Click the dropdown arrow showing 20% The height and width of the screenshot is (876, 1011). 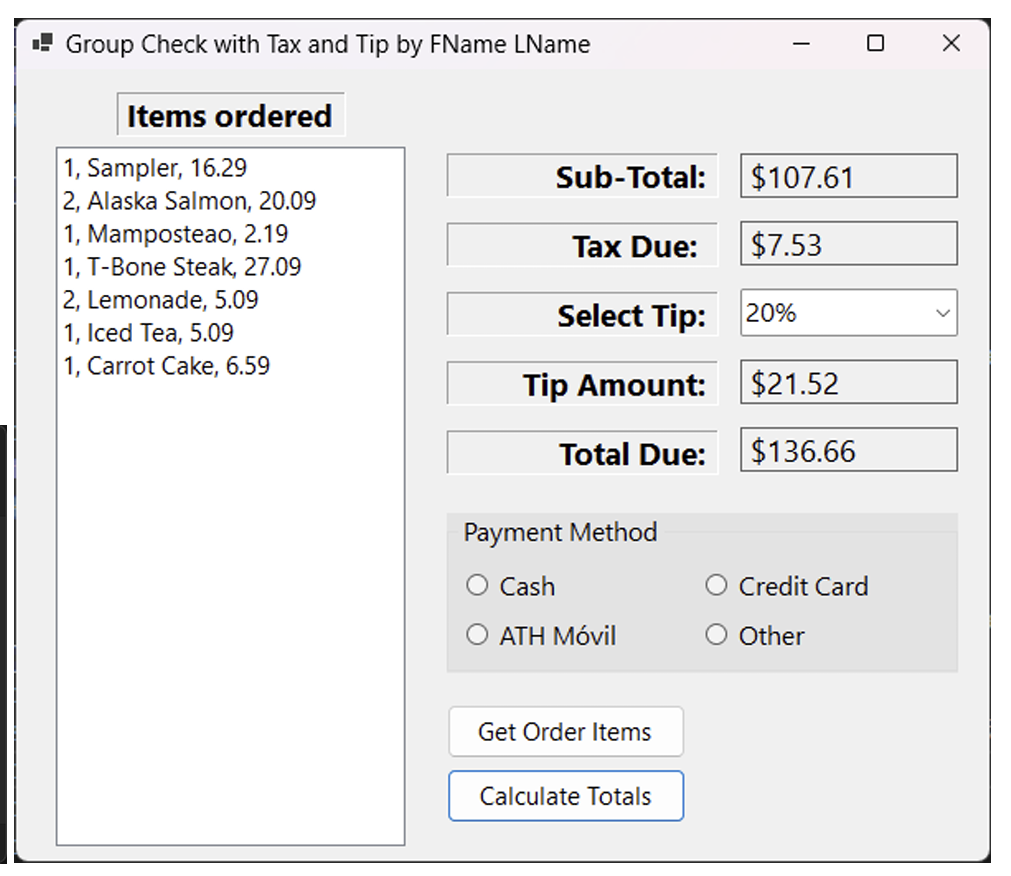coord(942,312)
